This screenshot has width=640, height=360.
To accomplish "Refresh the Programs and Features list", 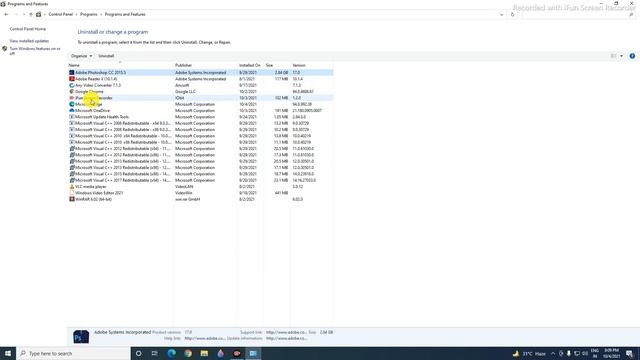I will pos(513,14).
